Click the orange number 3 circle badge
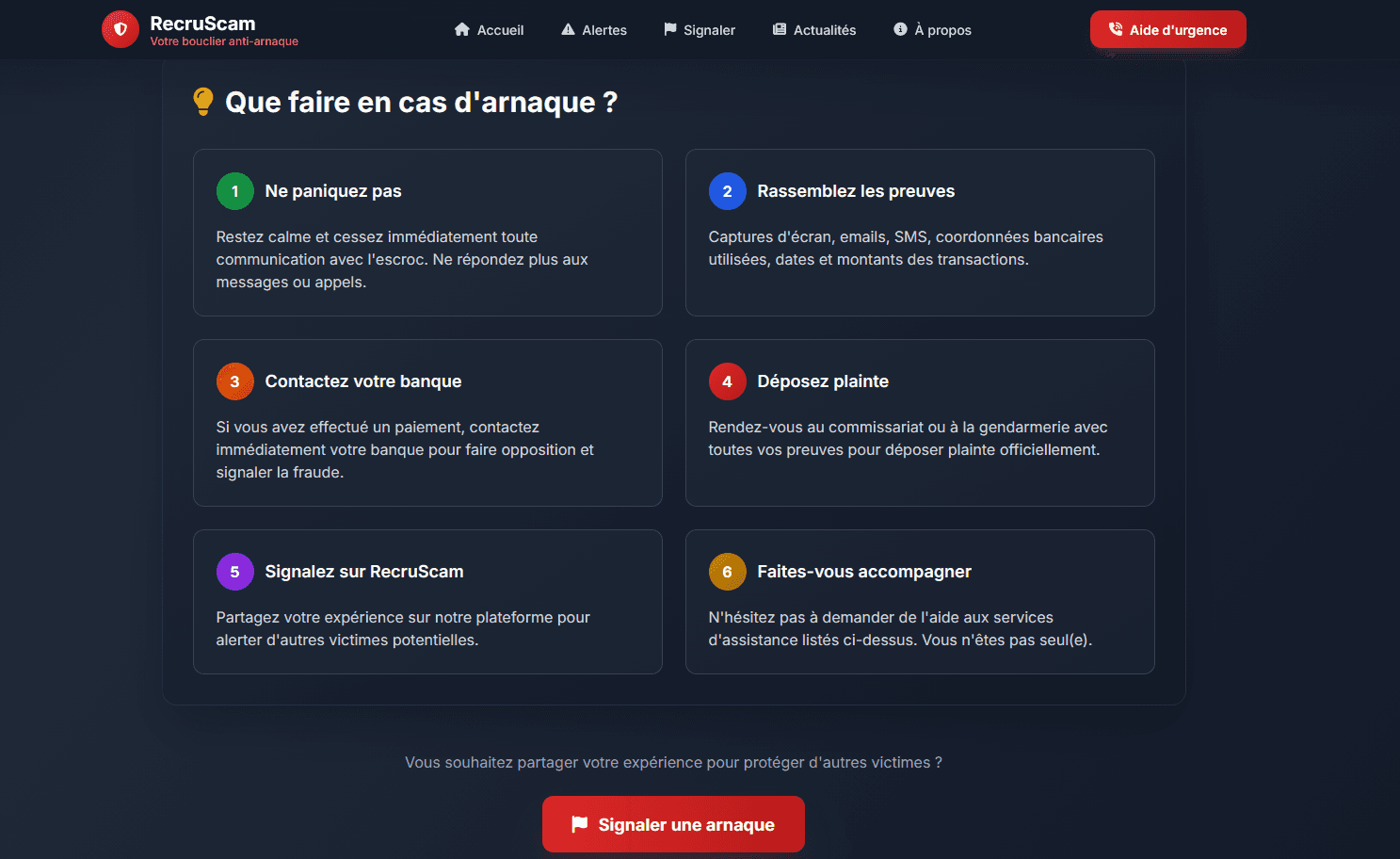The height and width of the screenshot is (859, 1400). tap(235, 381)
